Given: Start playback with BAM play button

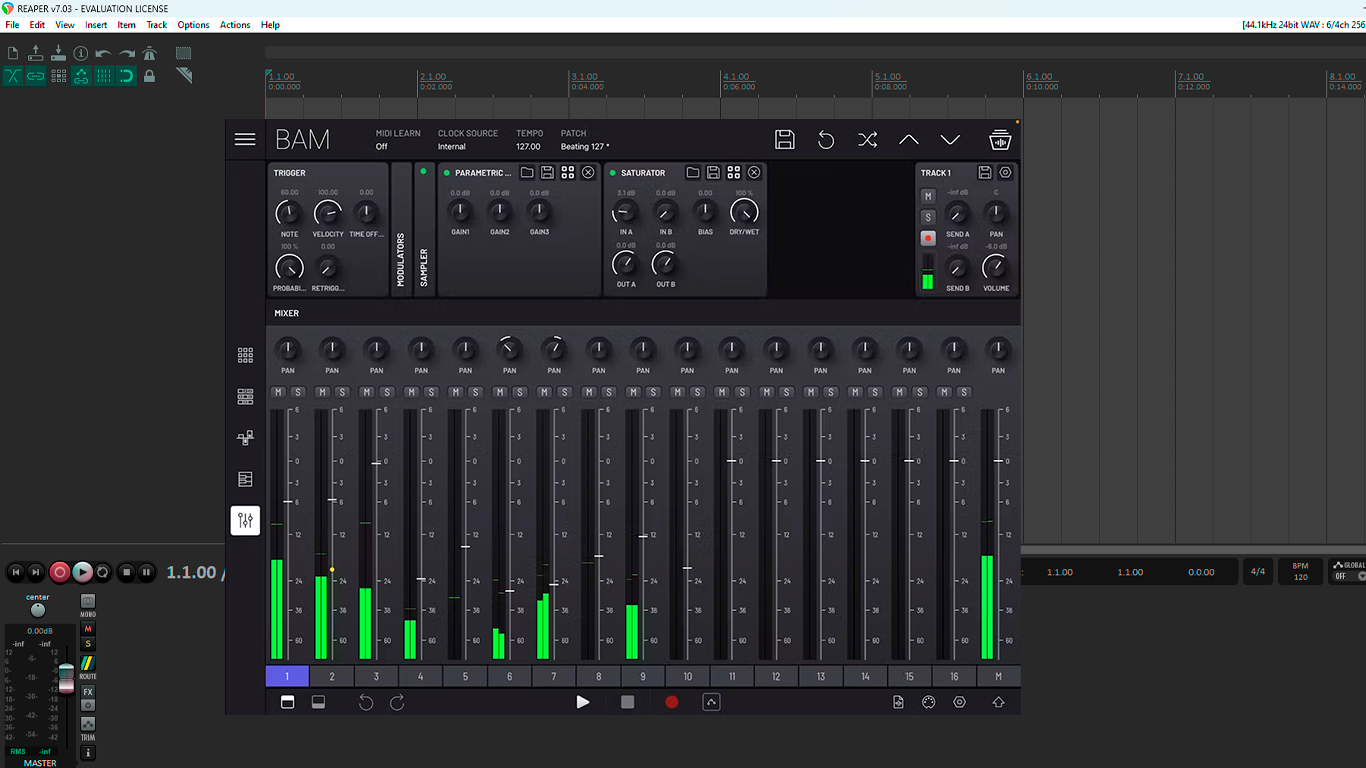Looking at the screenshot, I should [583, 702].
